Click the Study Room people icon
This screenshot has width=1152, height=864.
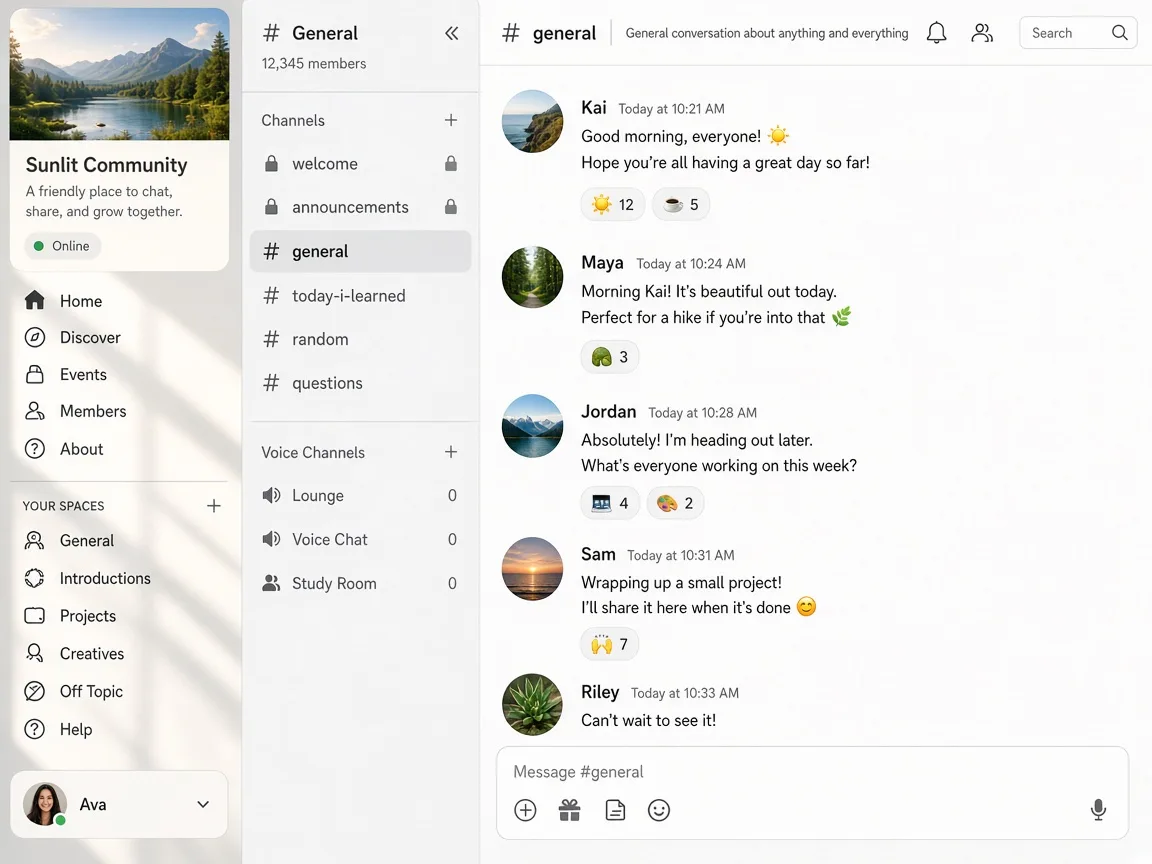point(271,583)
